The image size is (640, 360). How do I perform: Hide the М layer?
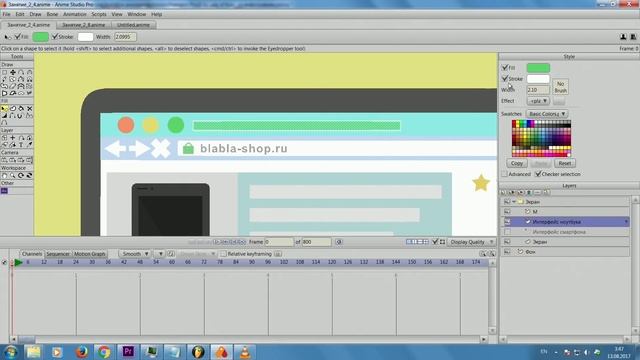[507, 211]
